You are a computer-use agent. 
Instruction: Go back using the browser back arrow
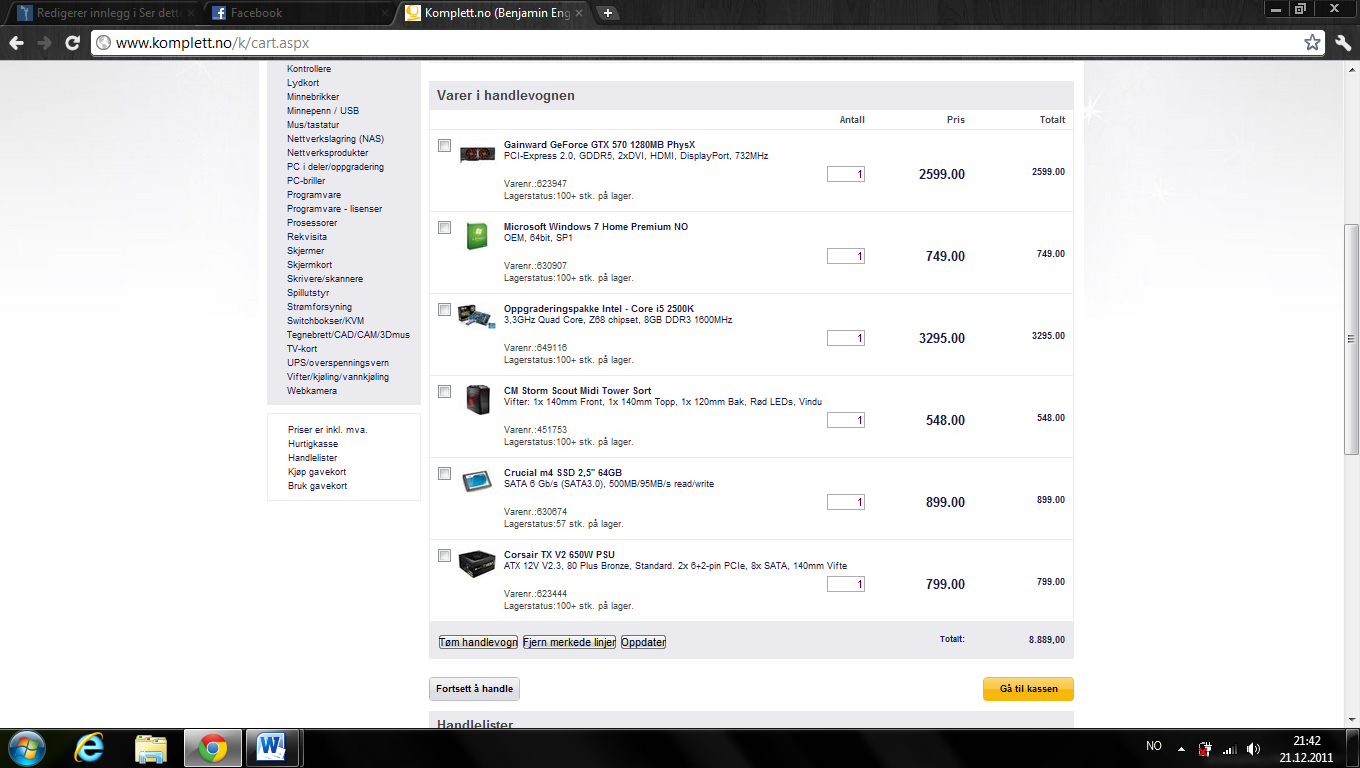[16, 43]
